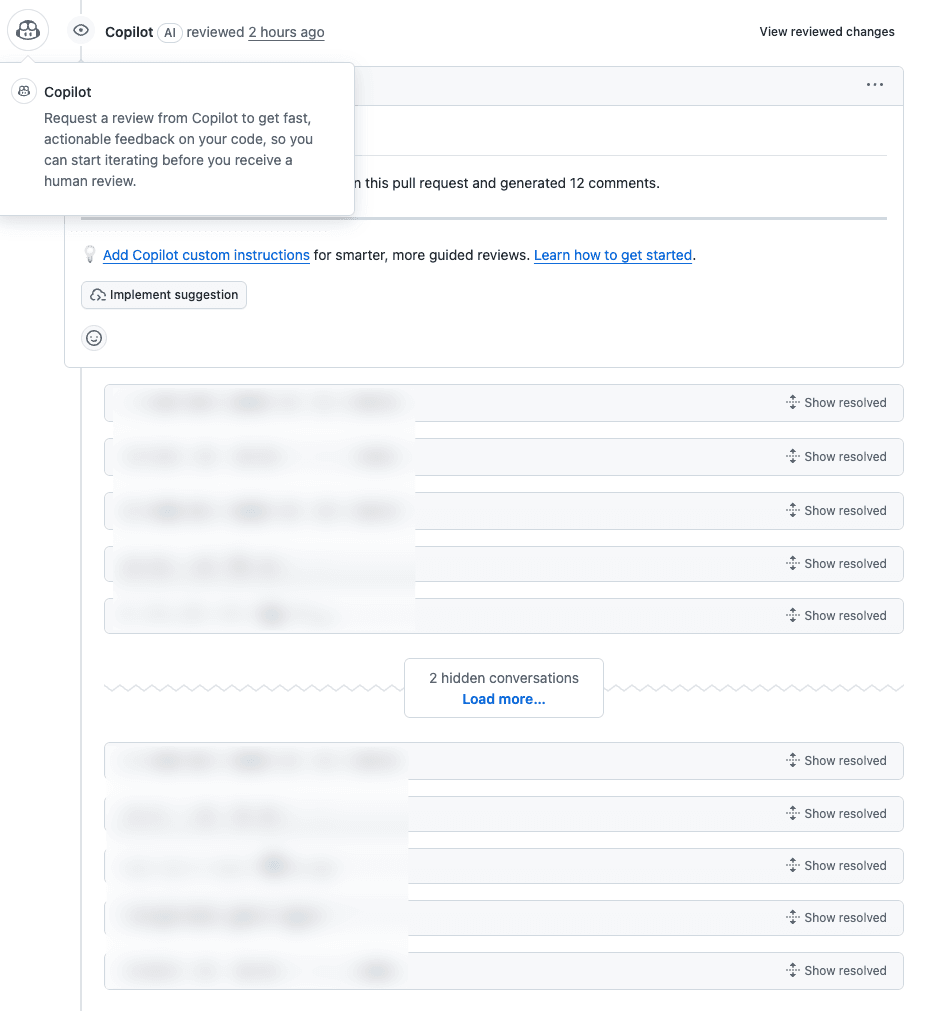This screenshot has width=926, height=1011.
Task: Open View reviewed changes
Action: click(826, 32)
